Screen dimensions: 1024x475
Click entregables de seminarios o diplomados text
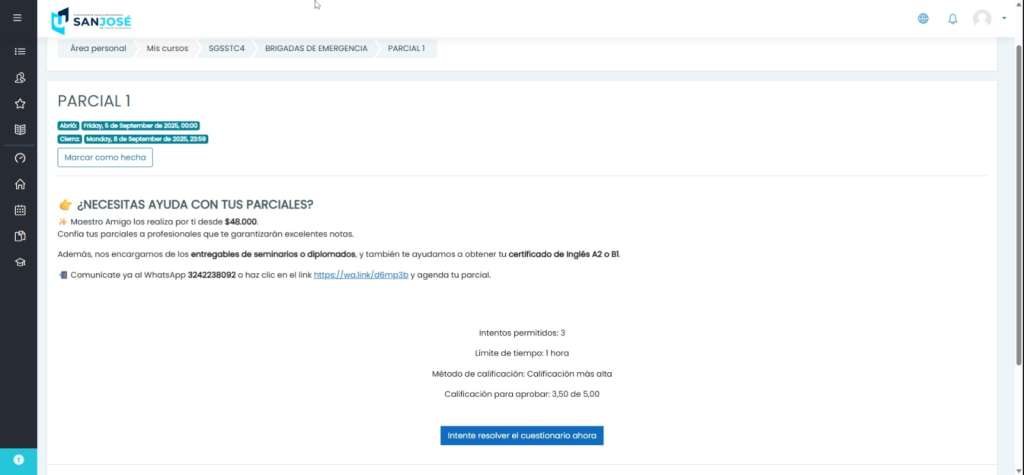click(x=273, y=254)
